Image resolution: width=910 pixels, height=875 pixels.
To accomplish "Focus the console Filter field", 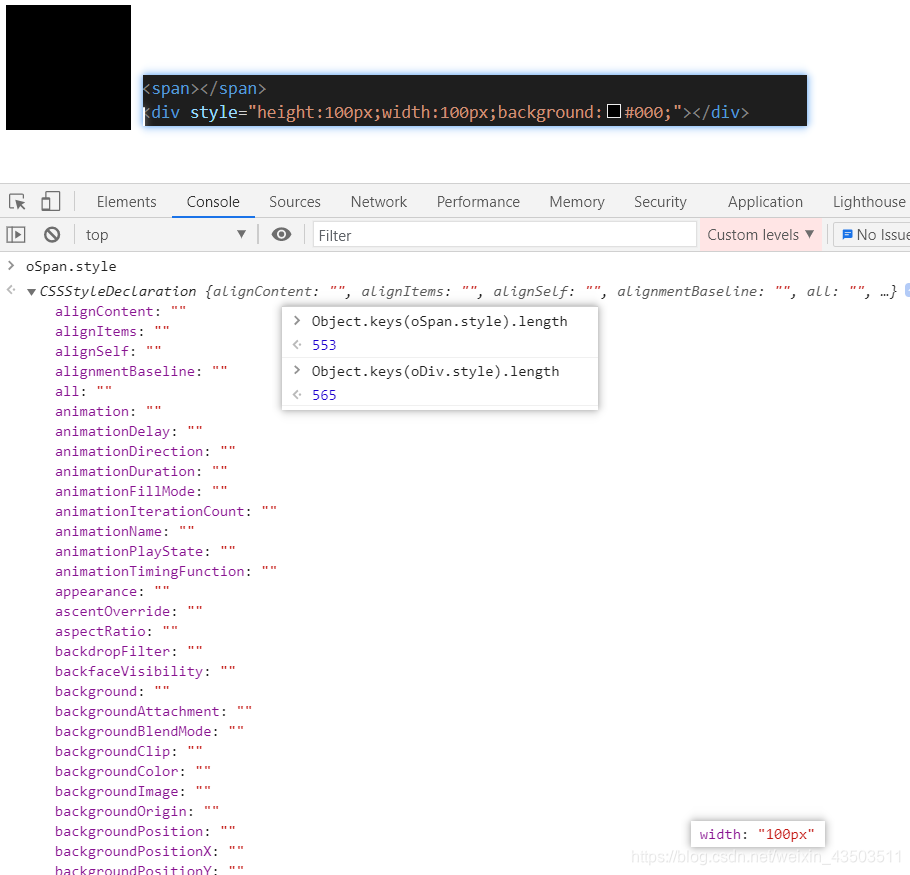I will tap(504, 235).
